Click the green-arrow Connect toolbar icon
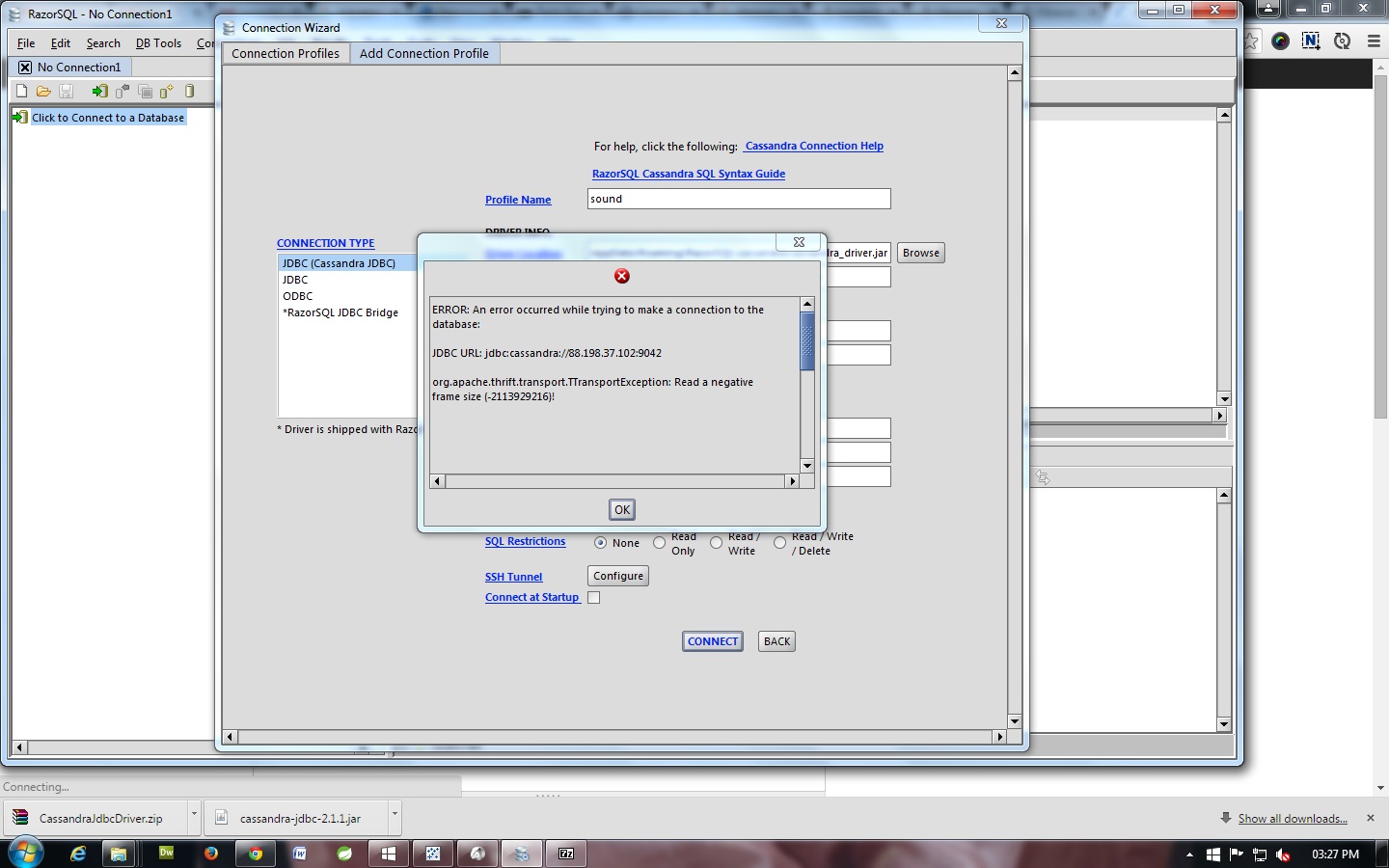1389x868 pixels. (x=99, y=91)
